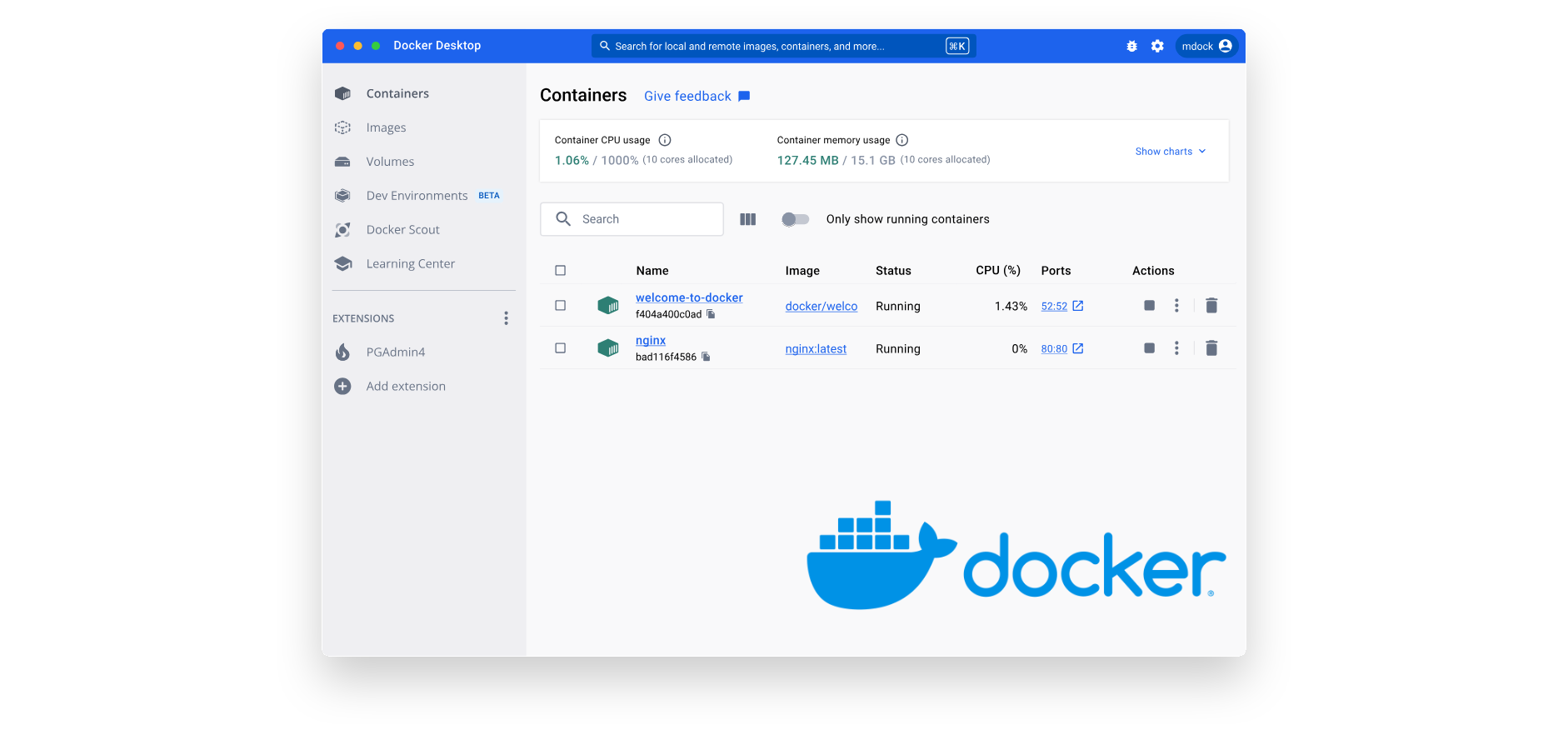Screen dimensions: 1568x730
Task: Open the Extensions options menu
Action: (x=506, y=318)
